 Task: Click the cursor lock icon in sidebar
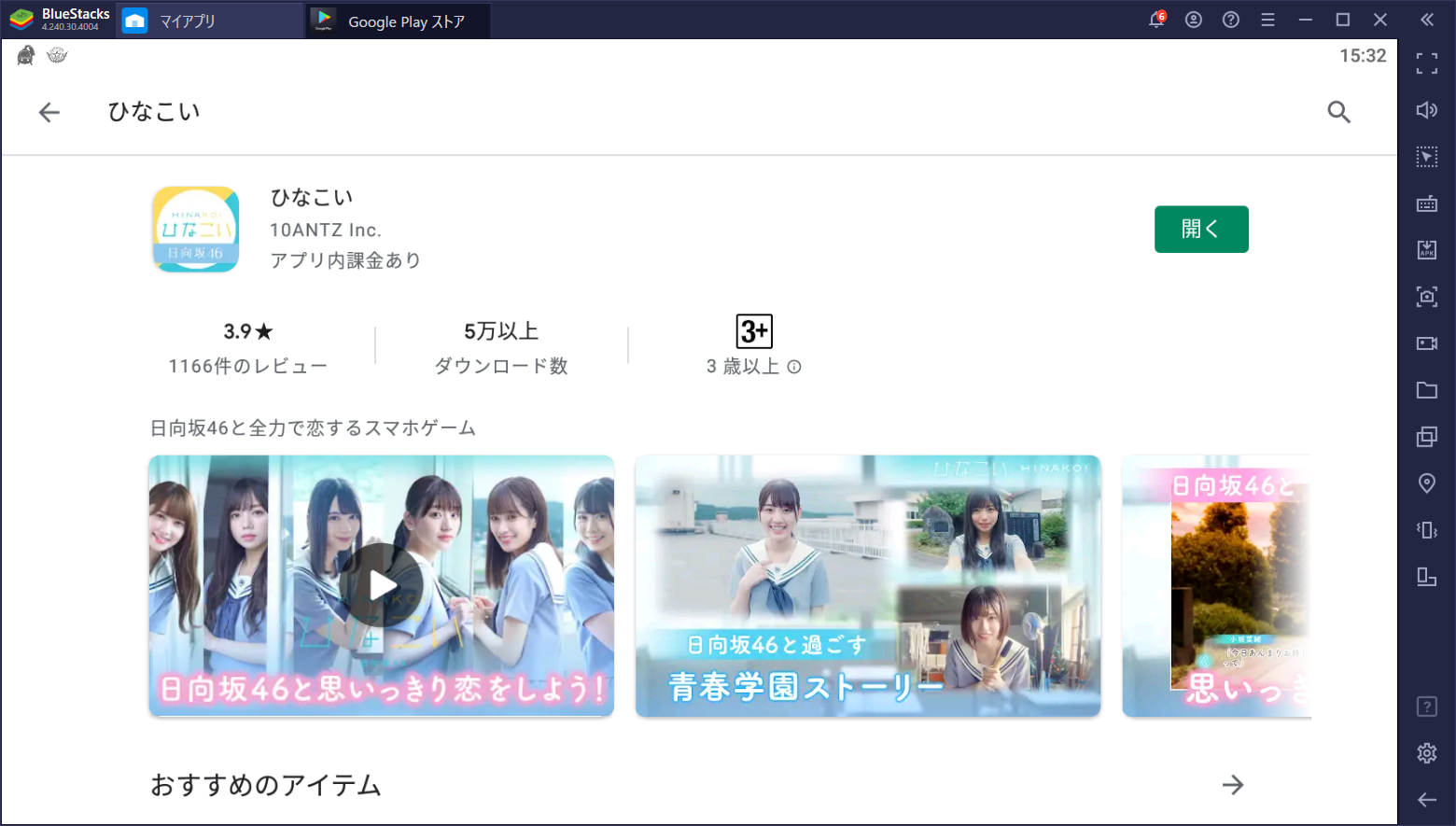[x=1427, y=157]
